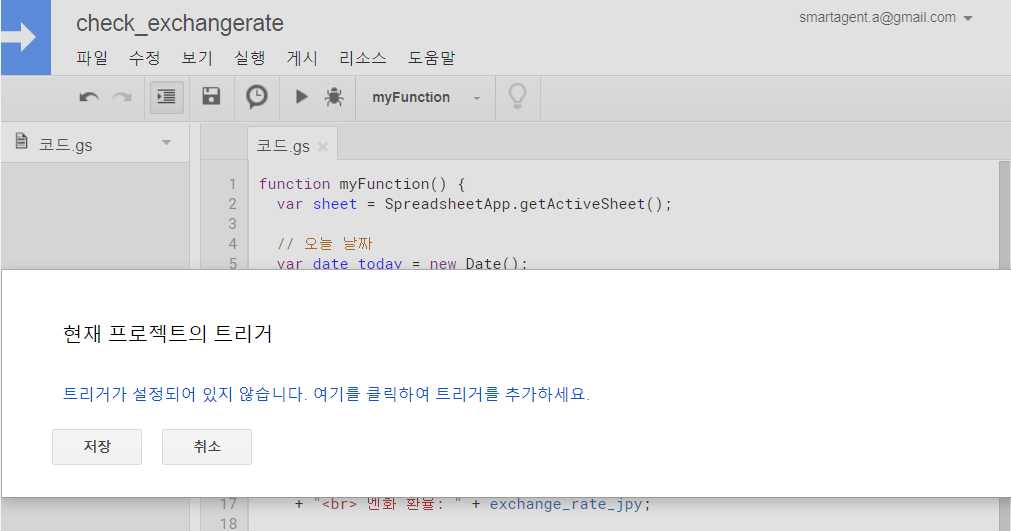The image size is (1011, 531).
Task: Click the 취소 button in the dialog
Action: (x=207, y=447)
